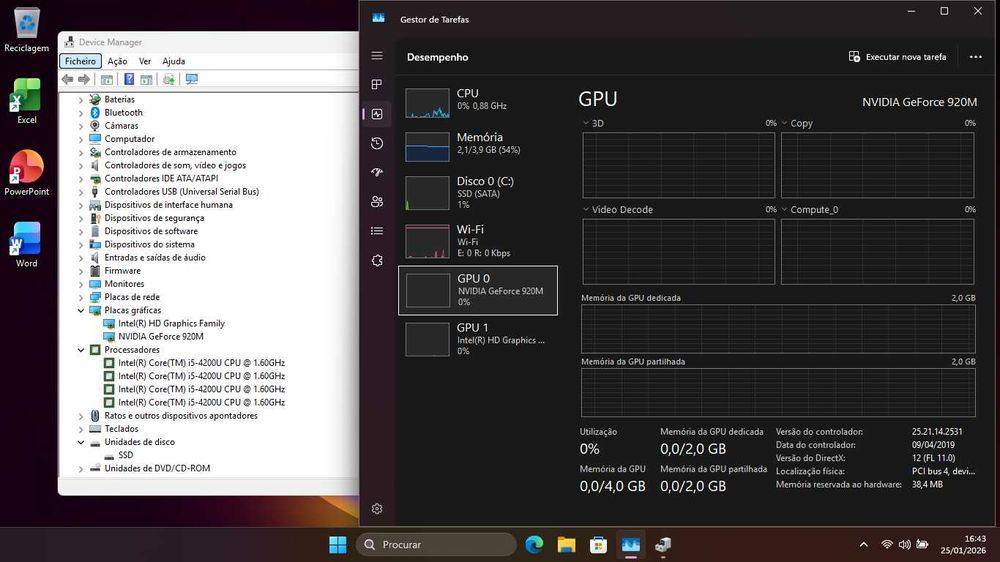
Task: Click Device Manager forward arrow toolbar icon
Action: [84, 79]
